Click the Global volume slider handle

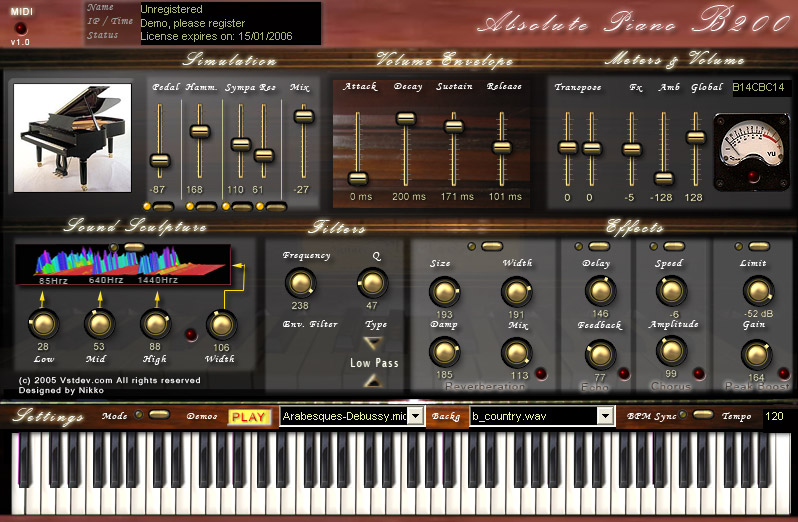(x=695, y=137)
